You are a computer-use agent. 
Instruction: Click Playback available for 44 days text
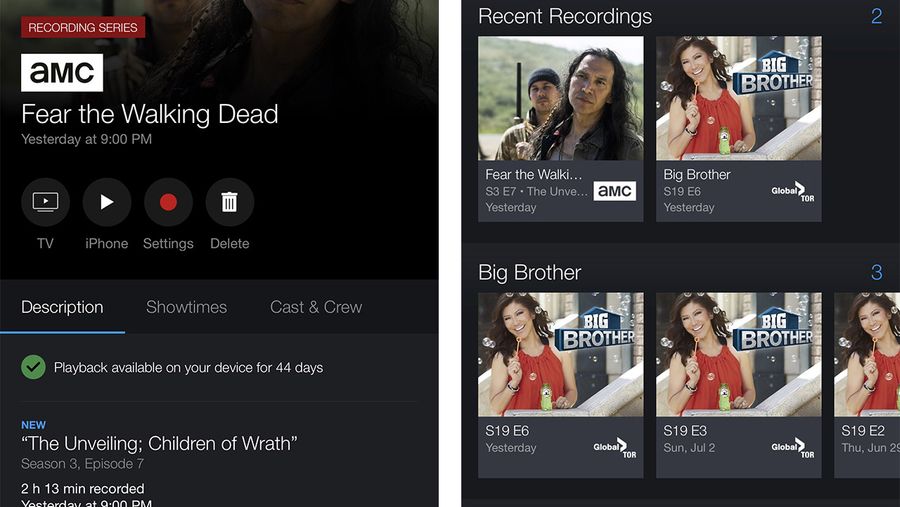click(188, 367)
